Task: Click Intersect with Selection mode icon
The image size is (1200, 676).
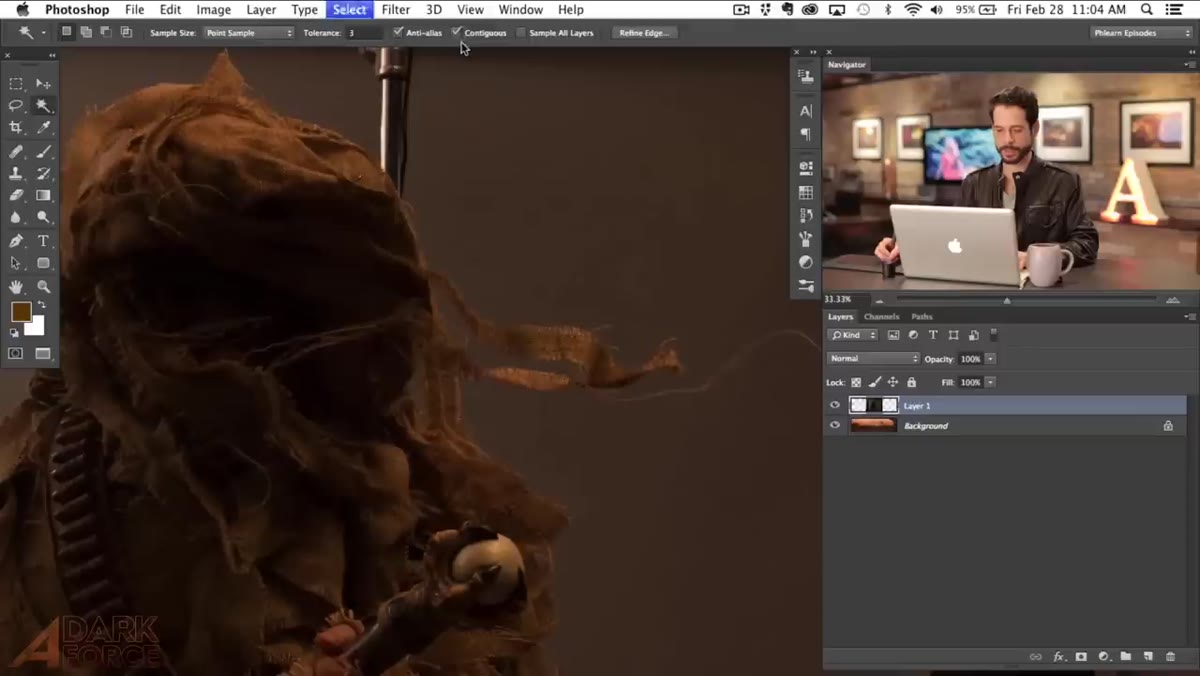Action: point(126,32)
